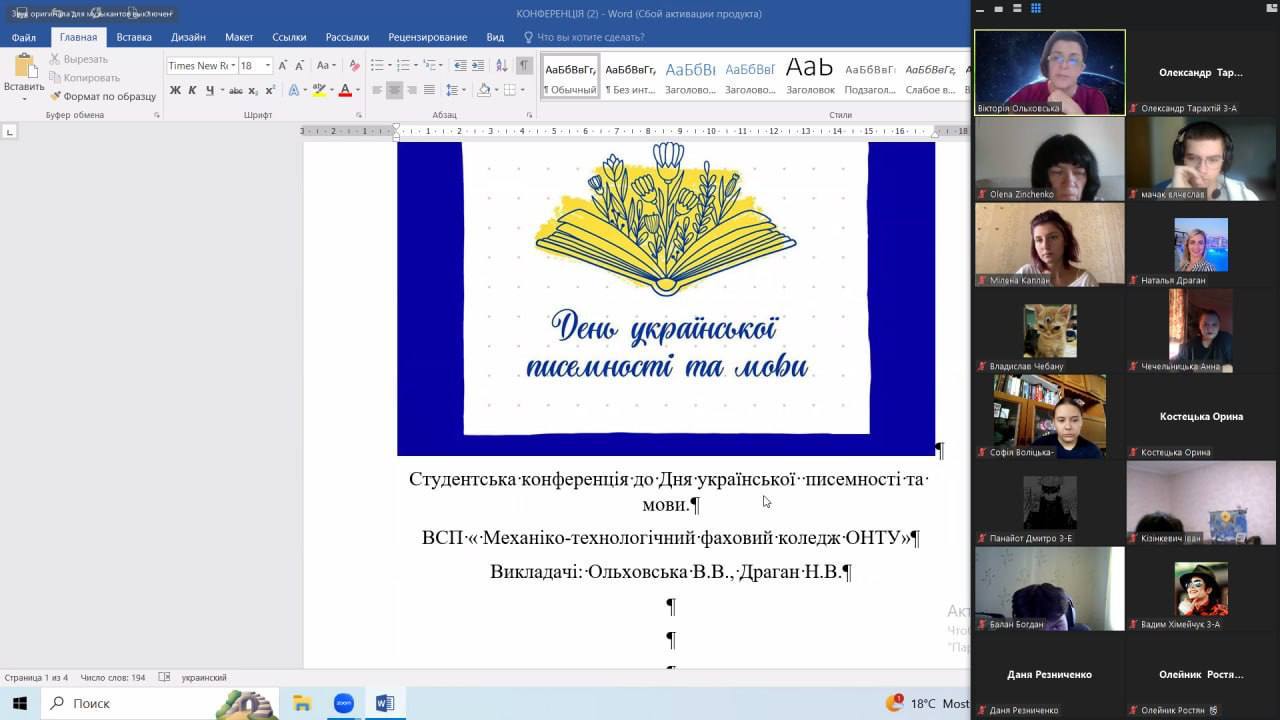
Task: Open File Explorer from the taskbar
Action: click(302, 703)
